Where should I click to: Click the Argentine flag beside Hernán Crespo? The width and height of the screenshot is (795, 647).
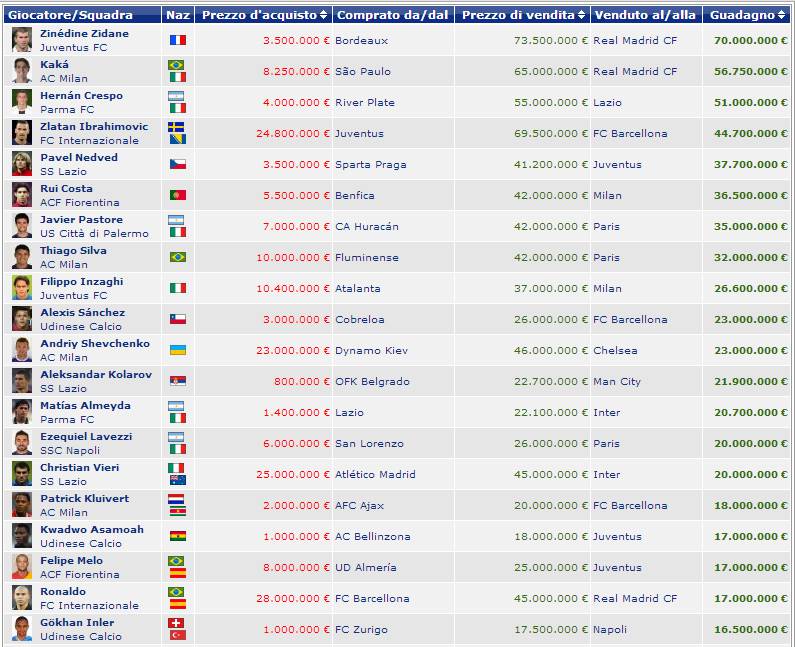click(176, 96)
